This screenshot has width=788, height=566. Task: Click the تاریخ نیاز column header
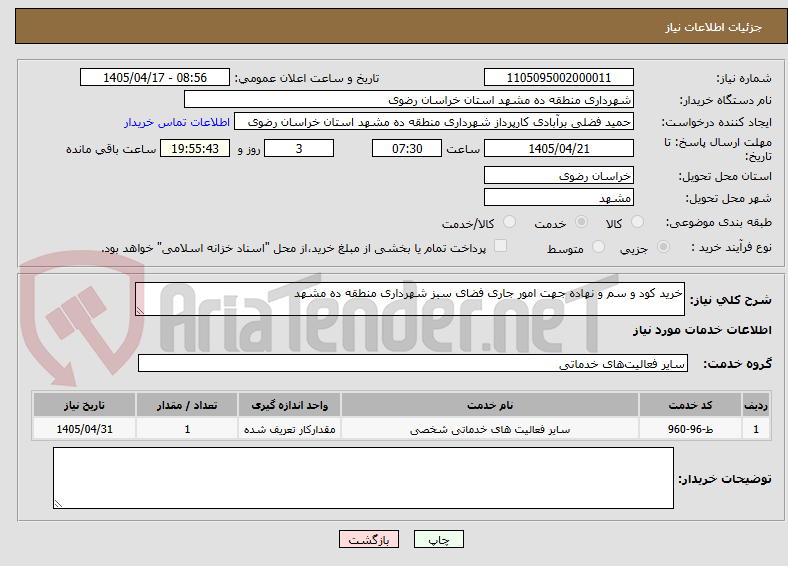[x=84, y=405]
